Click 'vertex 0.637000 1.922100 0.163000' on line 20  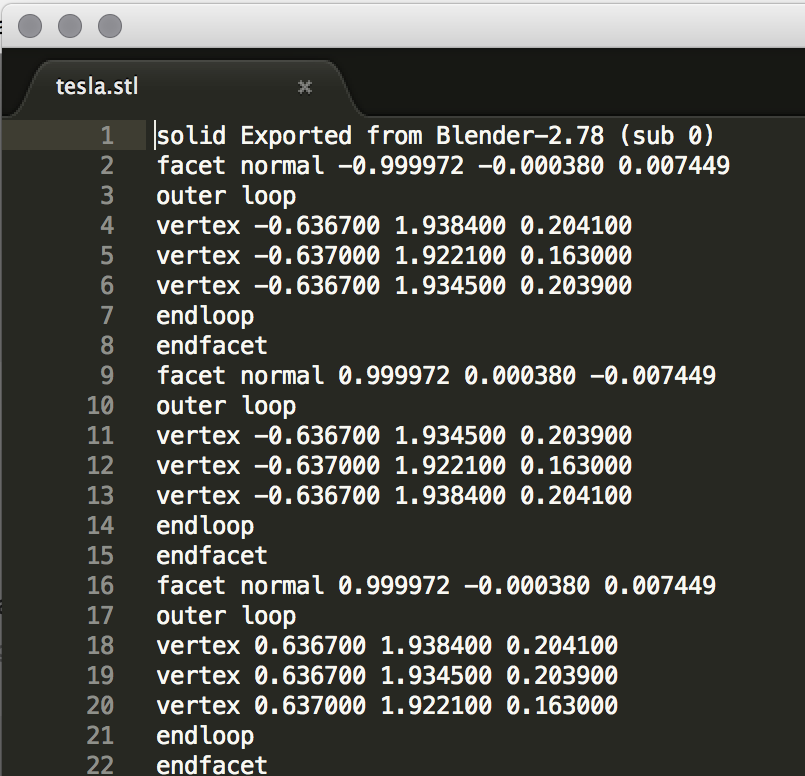(x=387, y=706)
